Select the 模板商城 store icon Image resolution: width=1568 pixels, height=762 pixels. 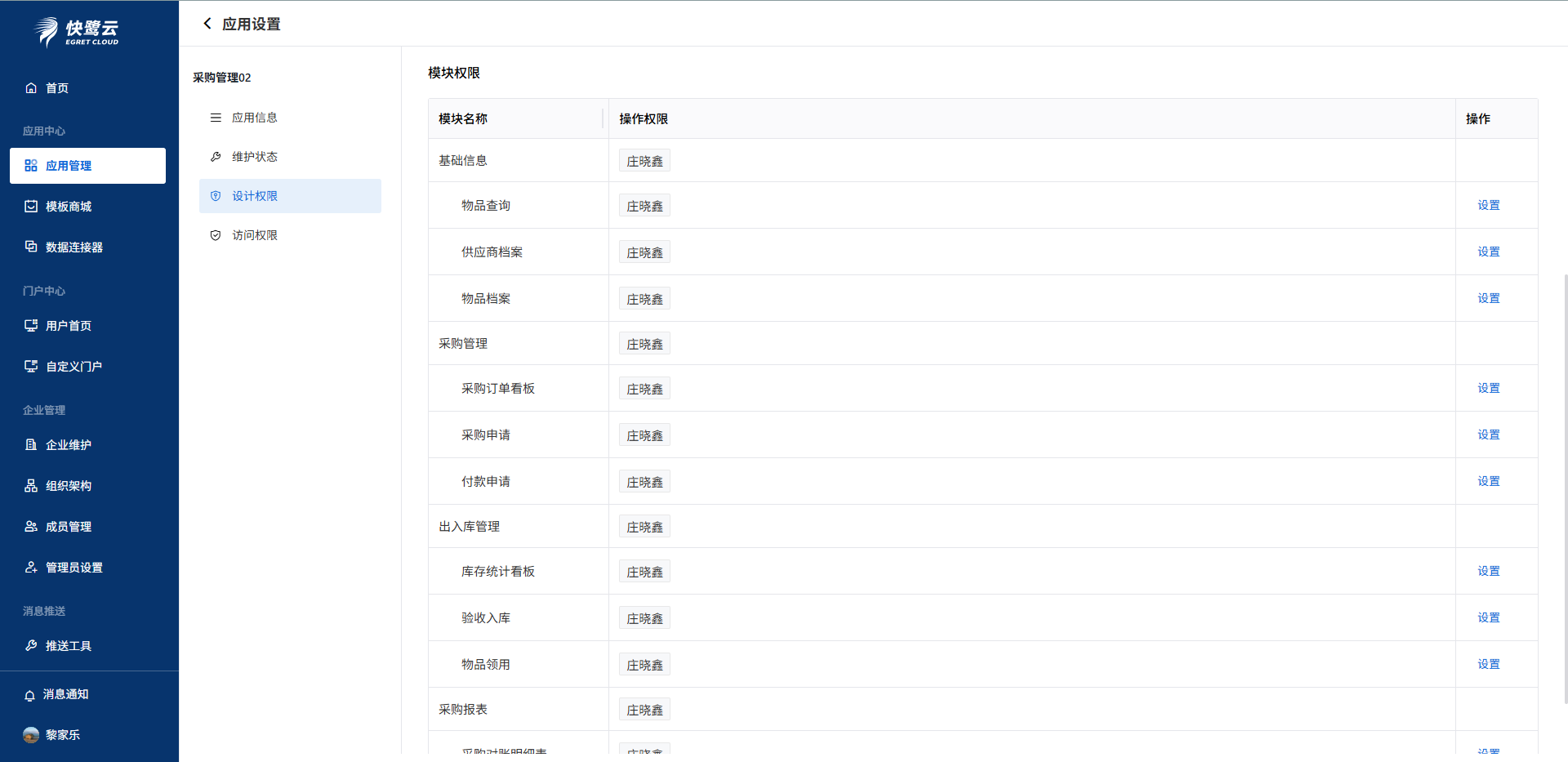(31, 207)
